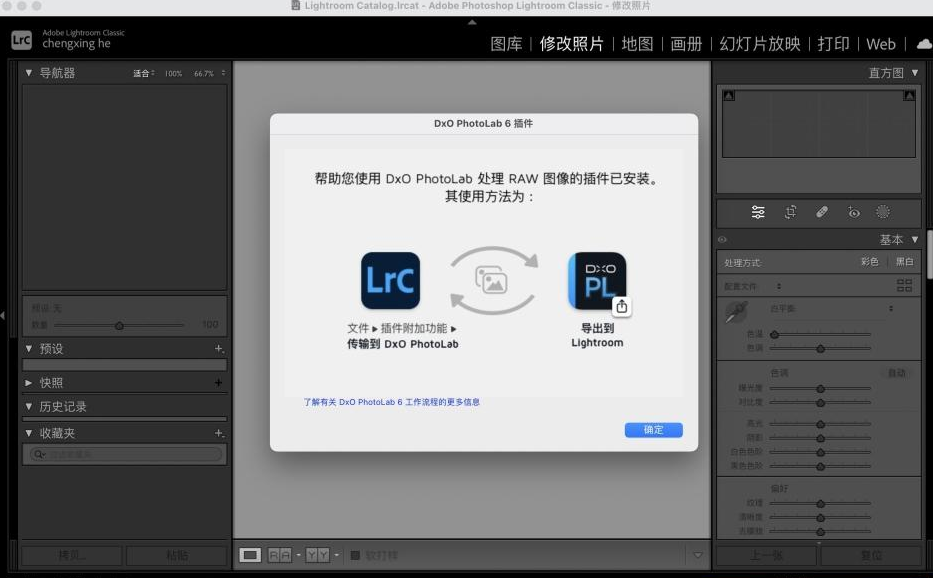Select the Masking circle tool icon
933x578 pixels.
[x=883, y=212]
